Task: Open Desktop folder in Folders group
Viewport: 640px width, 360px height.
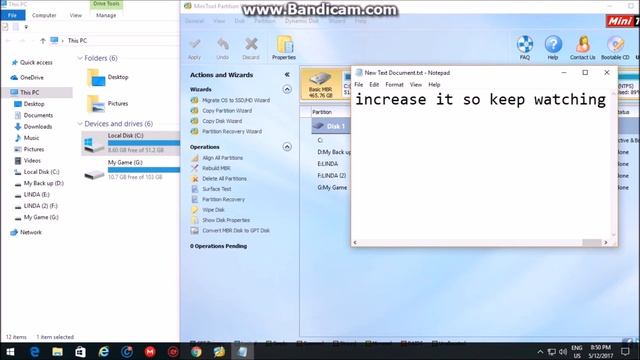Action: click(108, 77)
